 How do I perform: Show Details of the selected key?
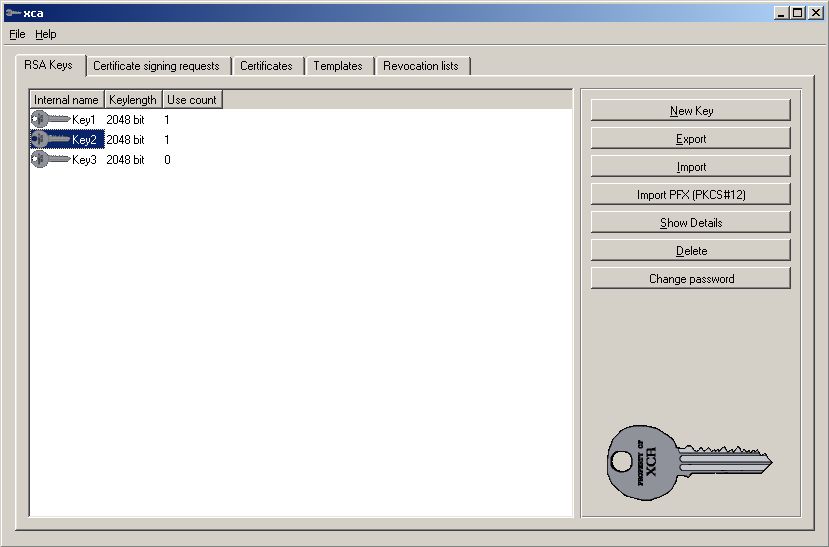point(690,223)
